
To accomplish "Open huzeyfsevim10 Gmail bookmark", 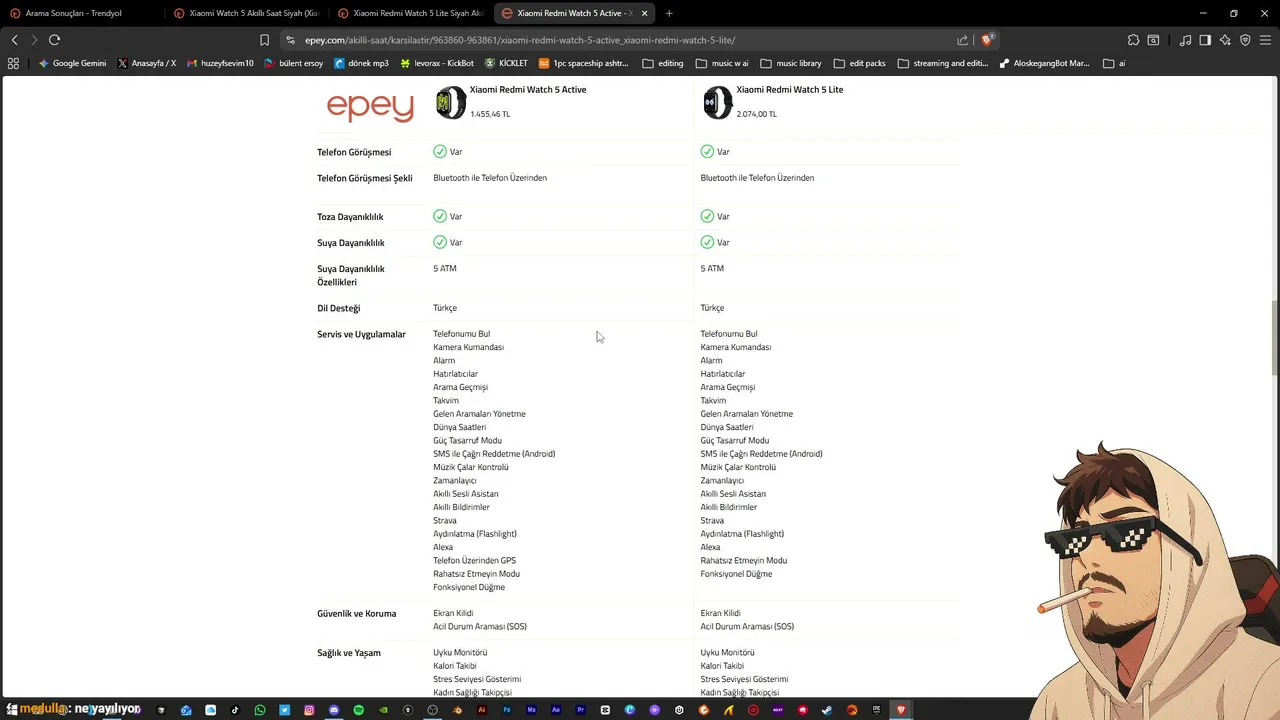I will pos(220,63).
